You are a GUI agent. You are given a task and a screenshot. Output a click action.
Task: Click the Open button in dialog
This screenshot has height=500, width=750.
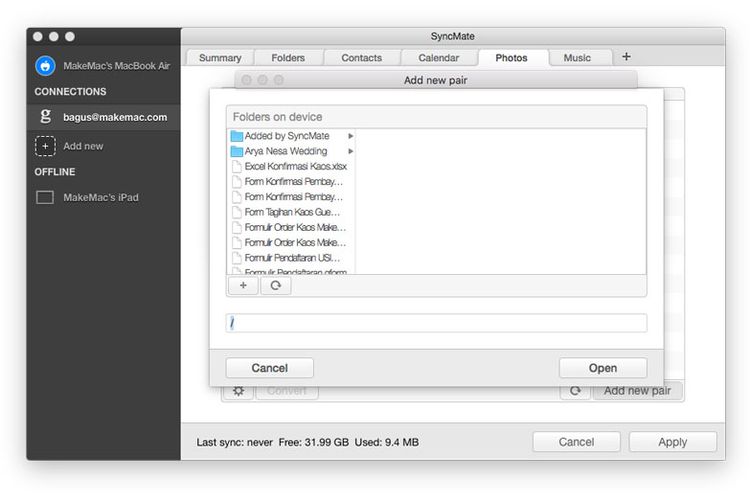pyautogui.click(x=603, y=368)
